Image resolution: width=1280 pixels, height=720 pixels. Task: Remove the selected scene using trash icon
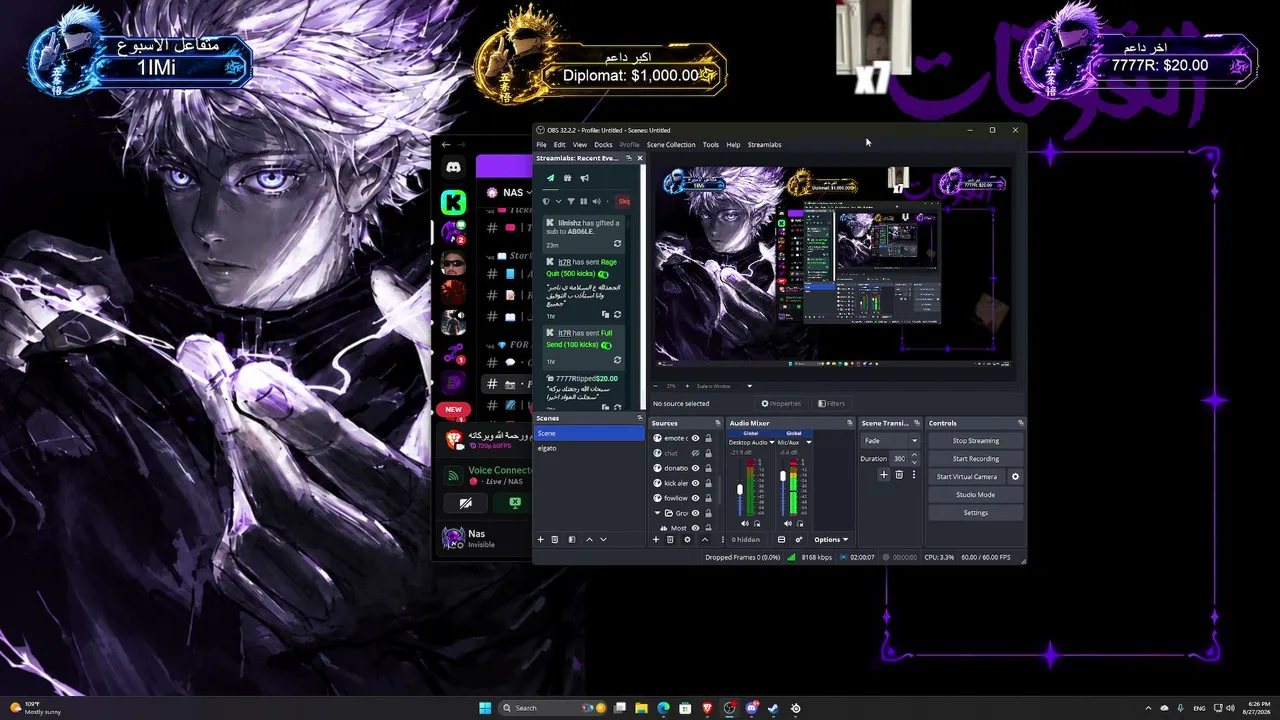[555, 539]
